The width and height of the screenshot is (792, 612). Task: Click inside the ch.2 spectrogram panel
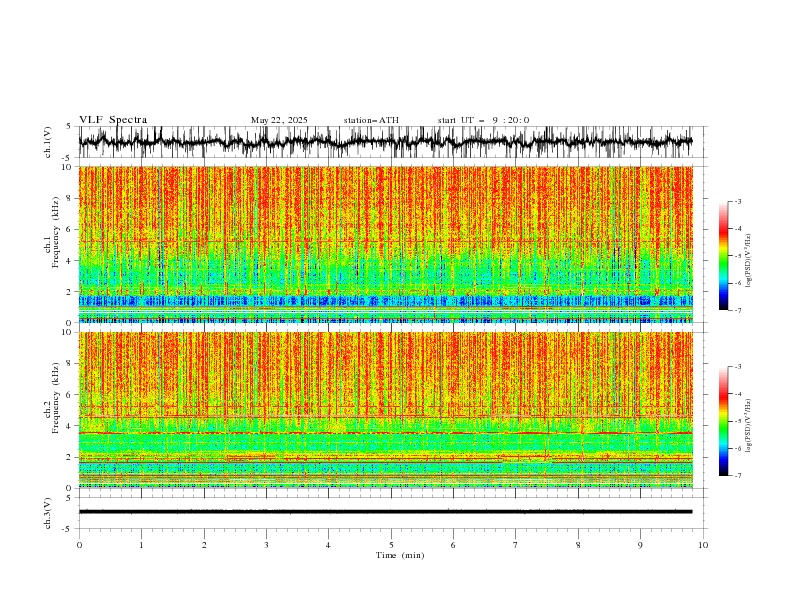pos(385,410)
